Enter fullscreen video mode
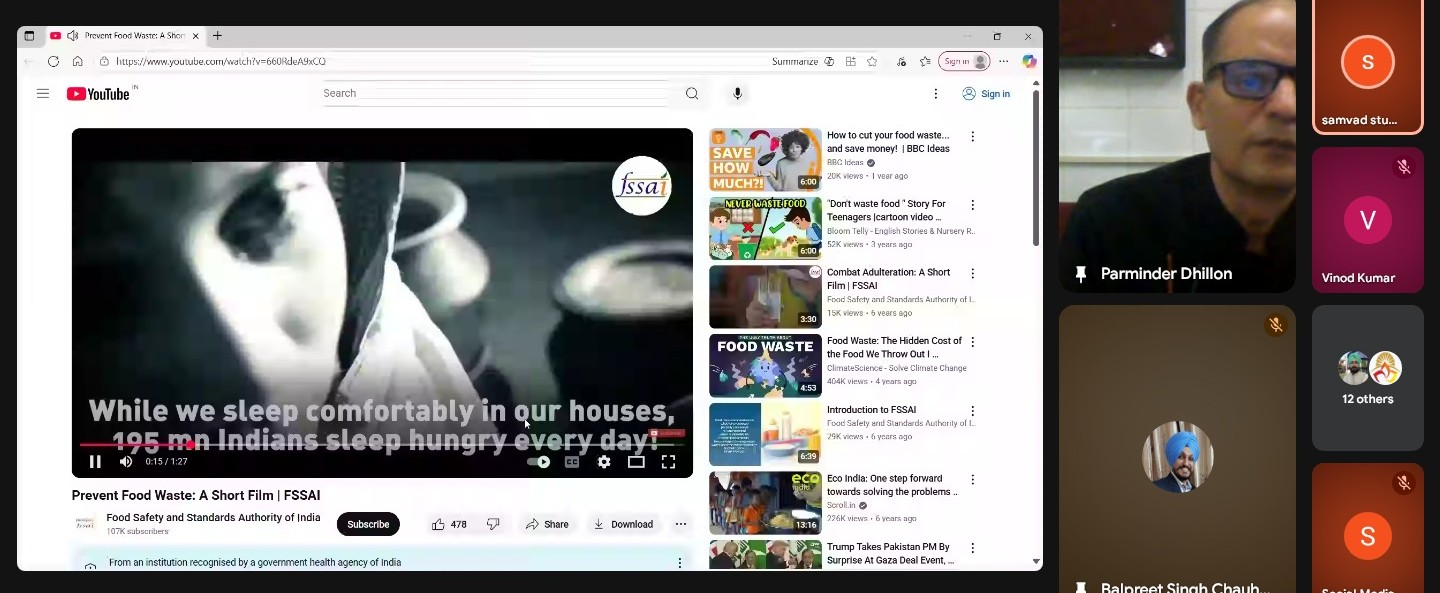The width and height of the screenshot is (1440, 593). click(x=668, y=462)
